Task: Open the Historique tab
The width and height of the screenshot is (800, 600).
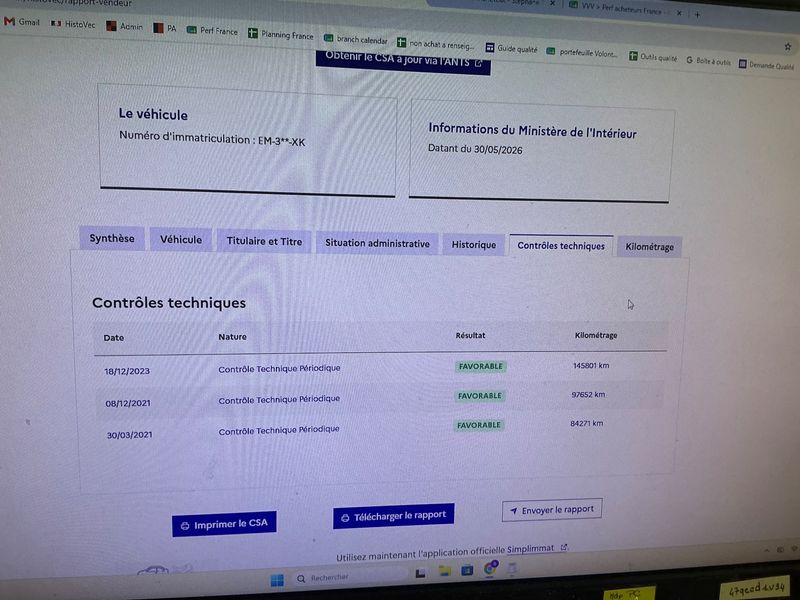Action: 473,244
